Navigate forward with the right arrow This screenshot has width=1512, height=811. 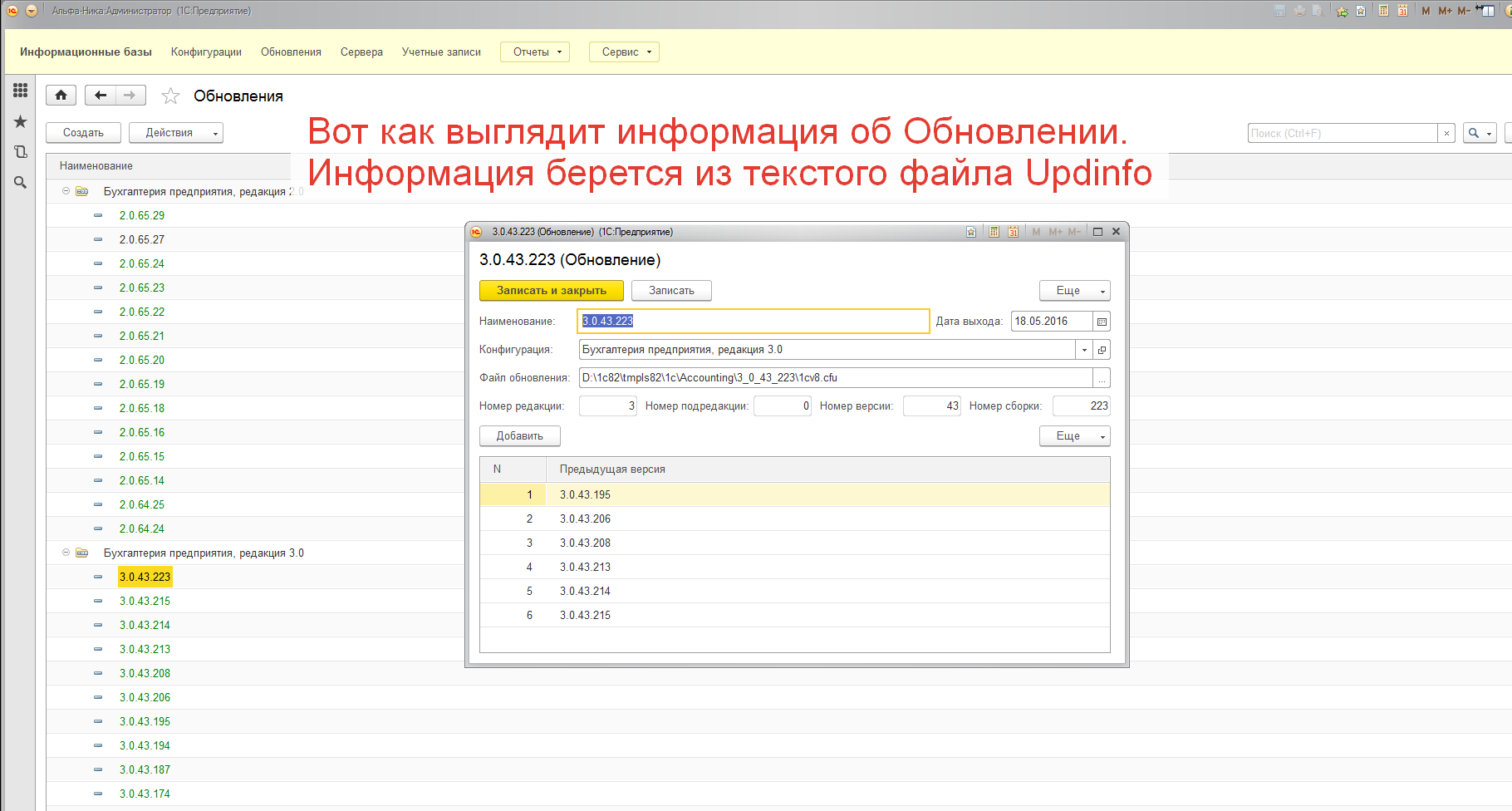click(x=130, y=96)
